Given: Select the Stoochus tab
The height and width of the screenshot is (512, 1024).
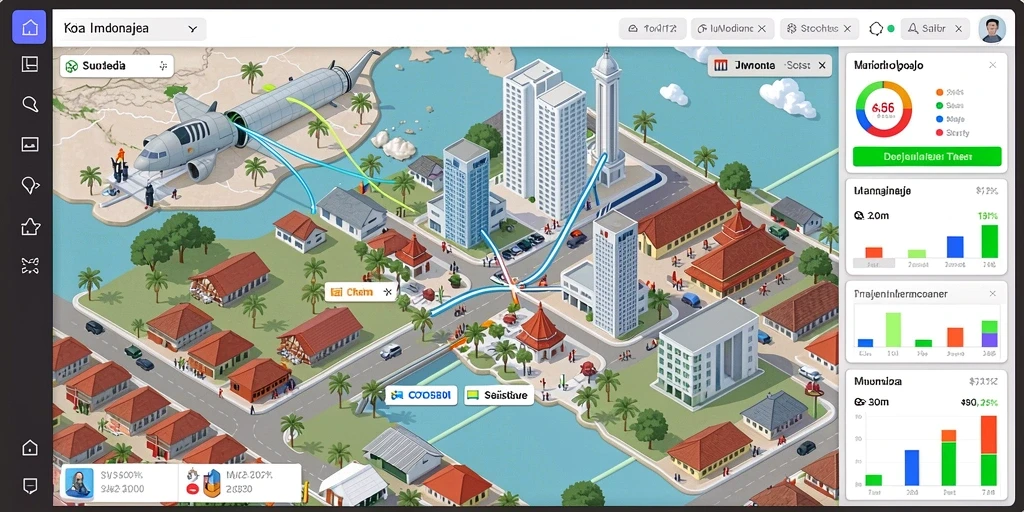Looking at the screenshot, I should tap(820, 29).
